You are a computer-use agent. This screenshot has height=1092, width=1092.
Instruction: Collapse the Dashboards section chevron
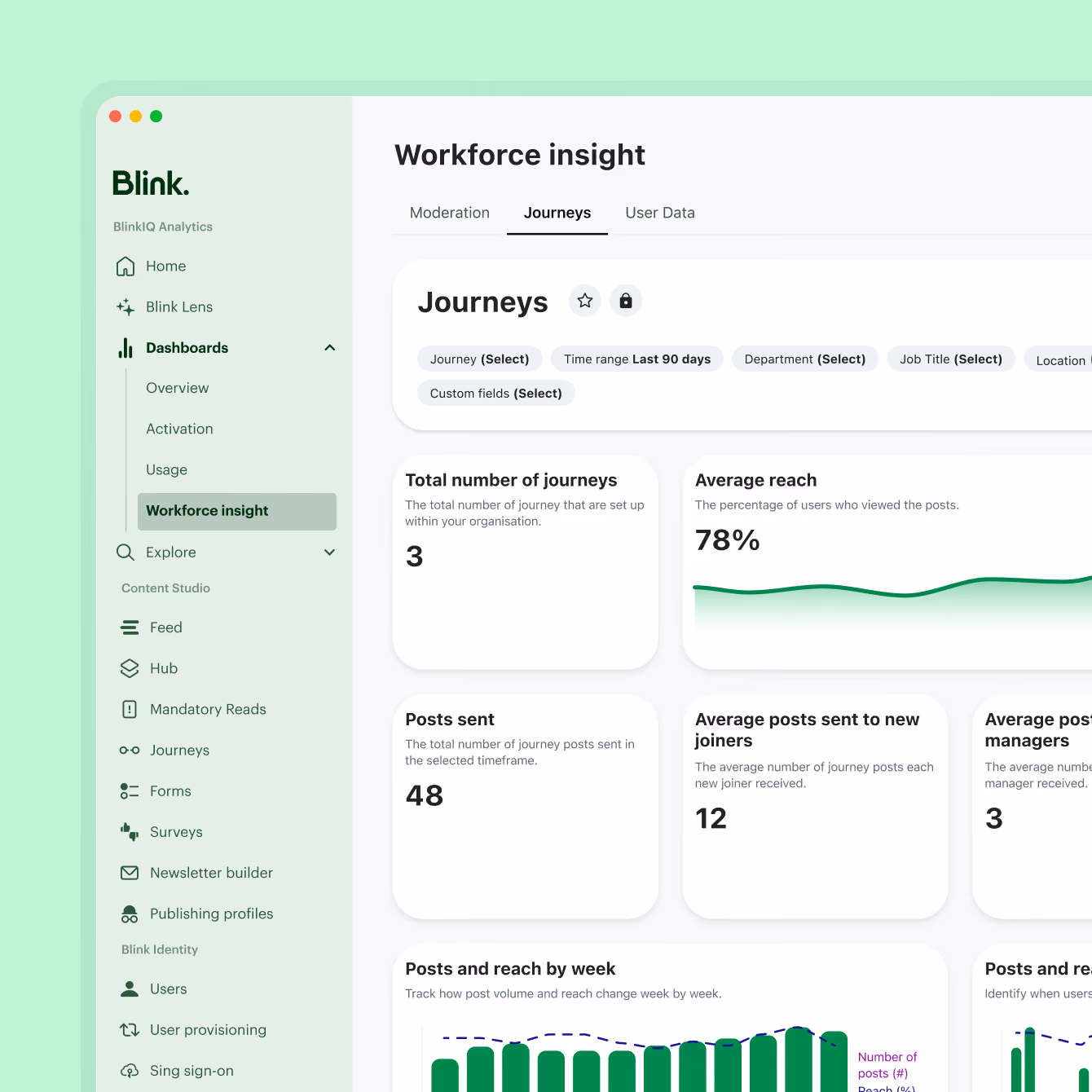point(330,348)
